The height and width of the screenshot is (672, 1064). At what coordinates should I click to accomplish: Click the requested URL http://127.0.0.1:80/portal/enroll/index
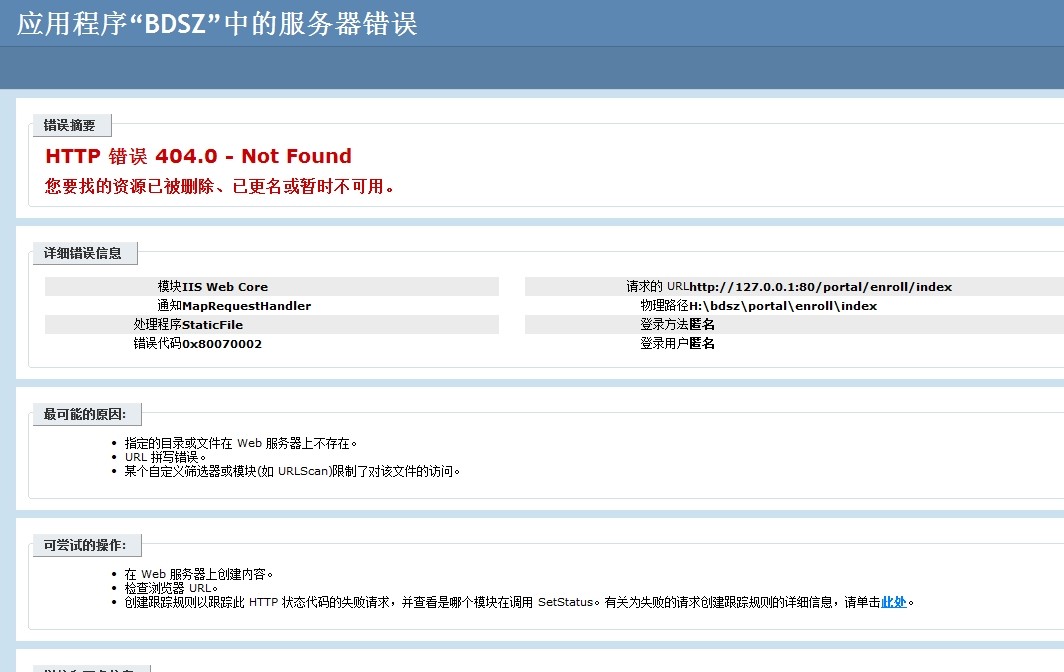(x=820, y=287)
